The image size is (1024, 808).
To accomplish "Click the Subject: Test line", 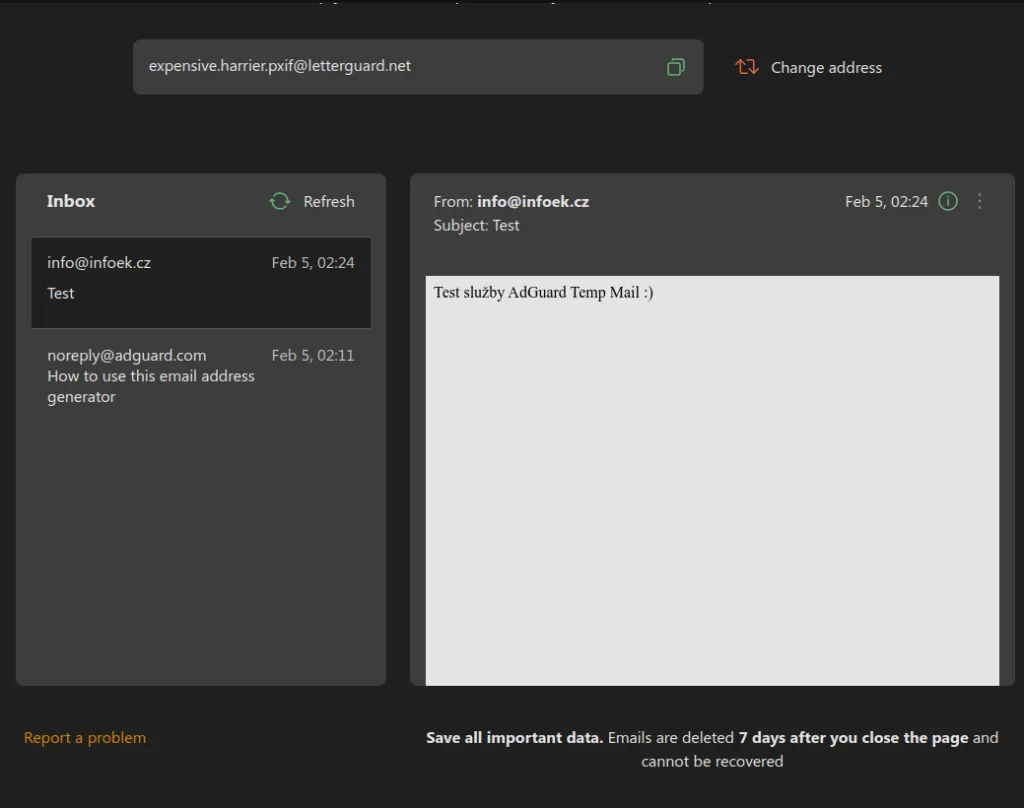I will pos(477,225).
